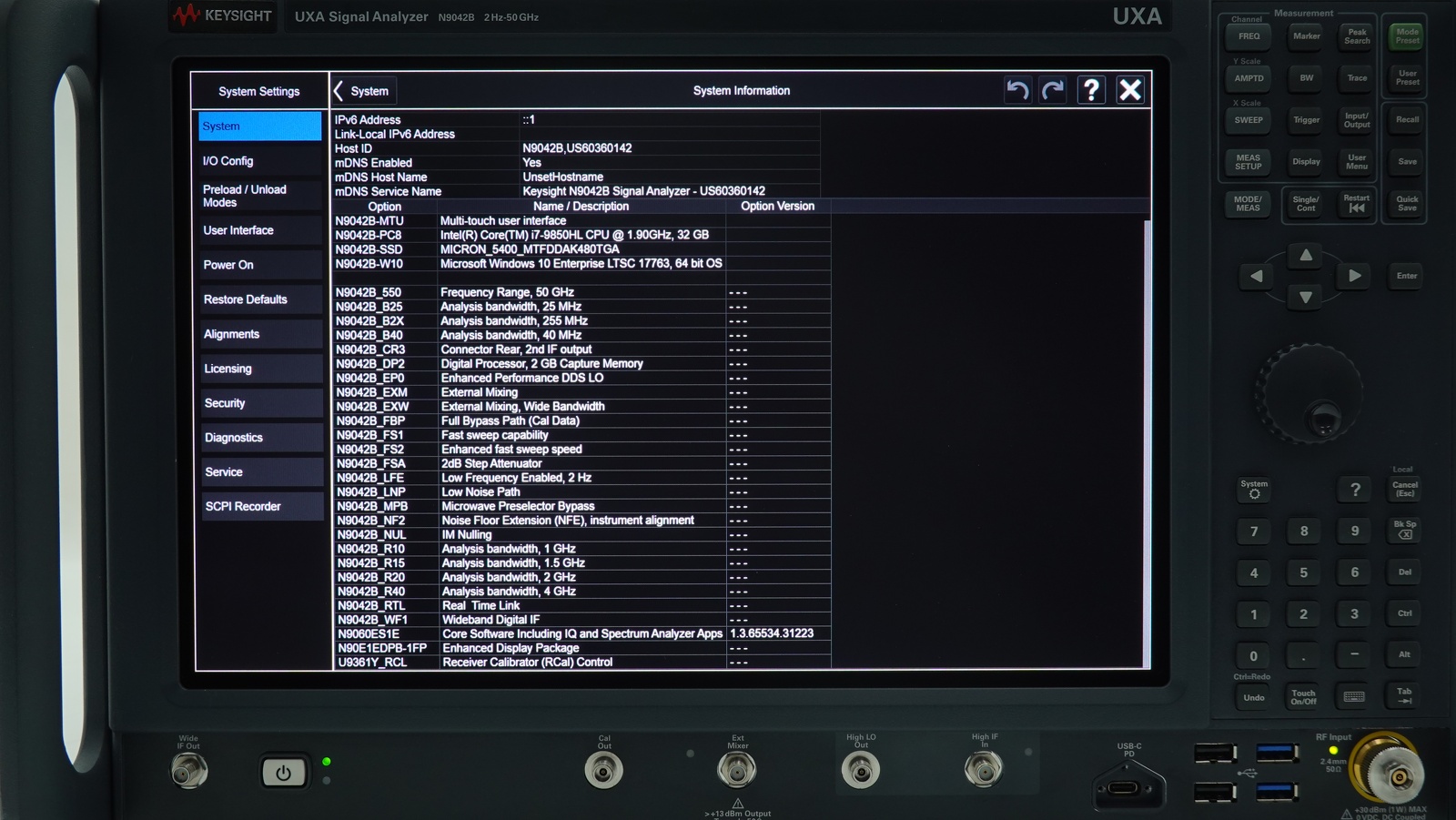Viewport: 1456px width, 820px height.
Task: Hit the down arrow navigation key
Action: 1306,297
